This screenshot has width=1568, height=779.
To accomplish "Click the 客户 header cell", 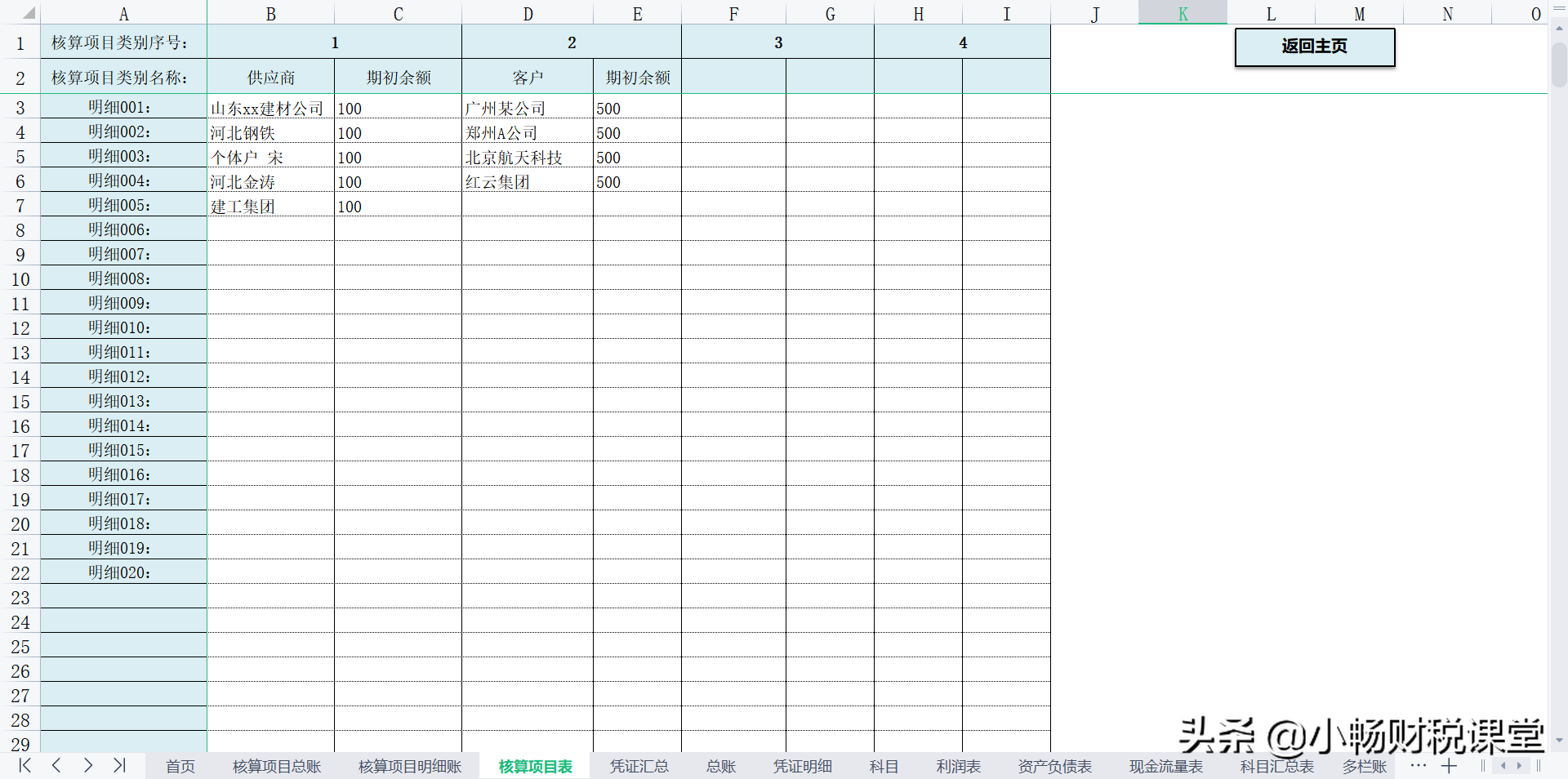I will coord(528,77).
